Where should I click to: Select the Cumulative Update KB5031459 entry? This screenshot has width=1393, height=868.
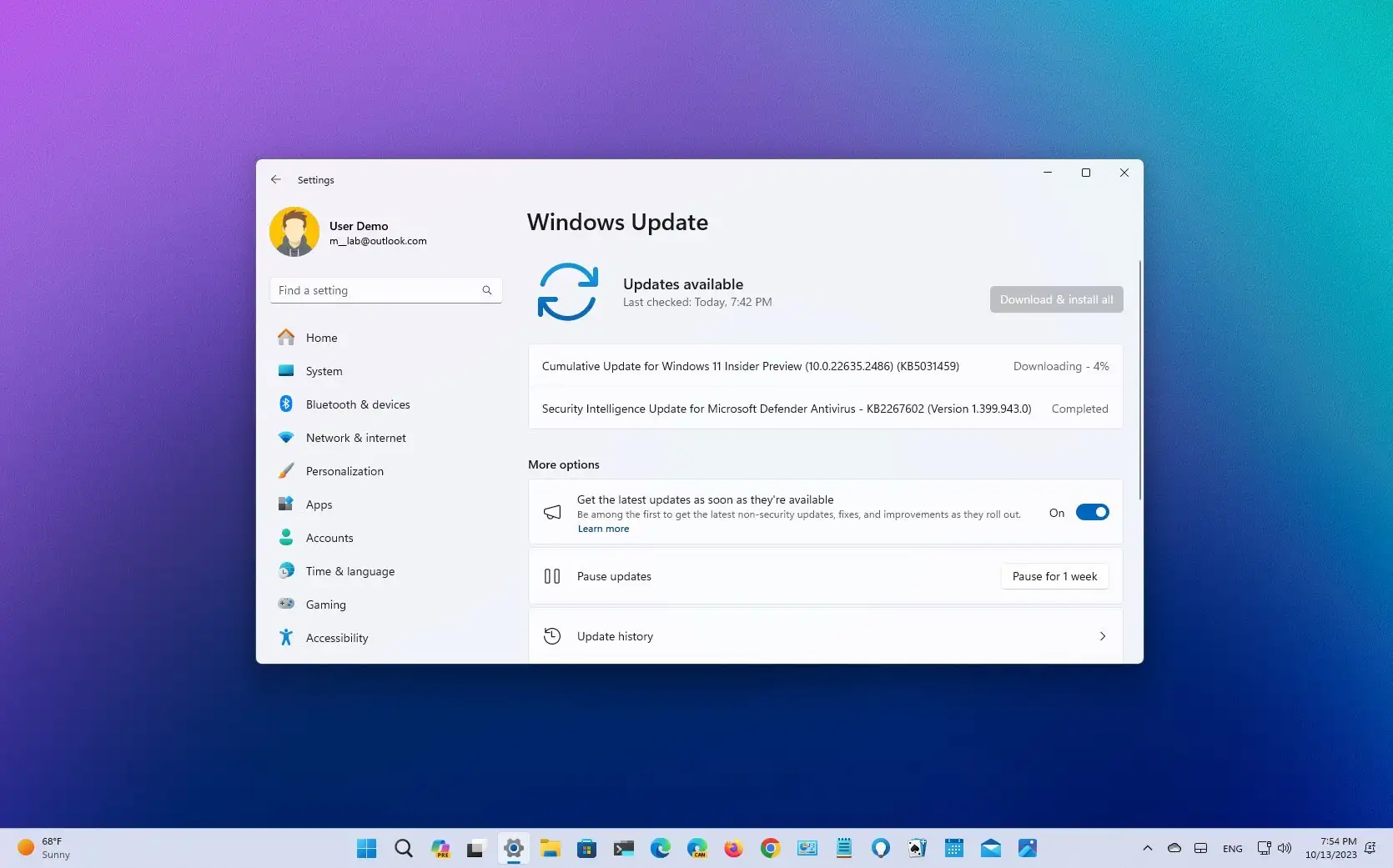pos(825,366)
